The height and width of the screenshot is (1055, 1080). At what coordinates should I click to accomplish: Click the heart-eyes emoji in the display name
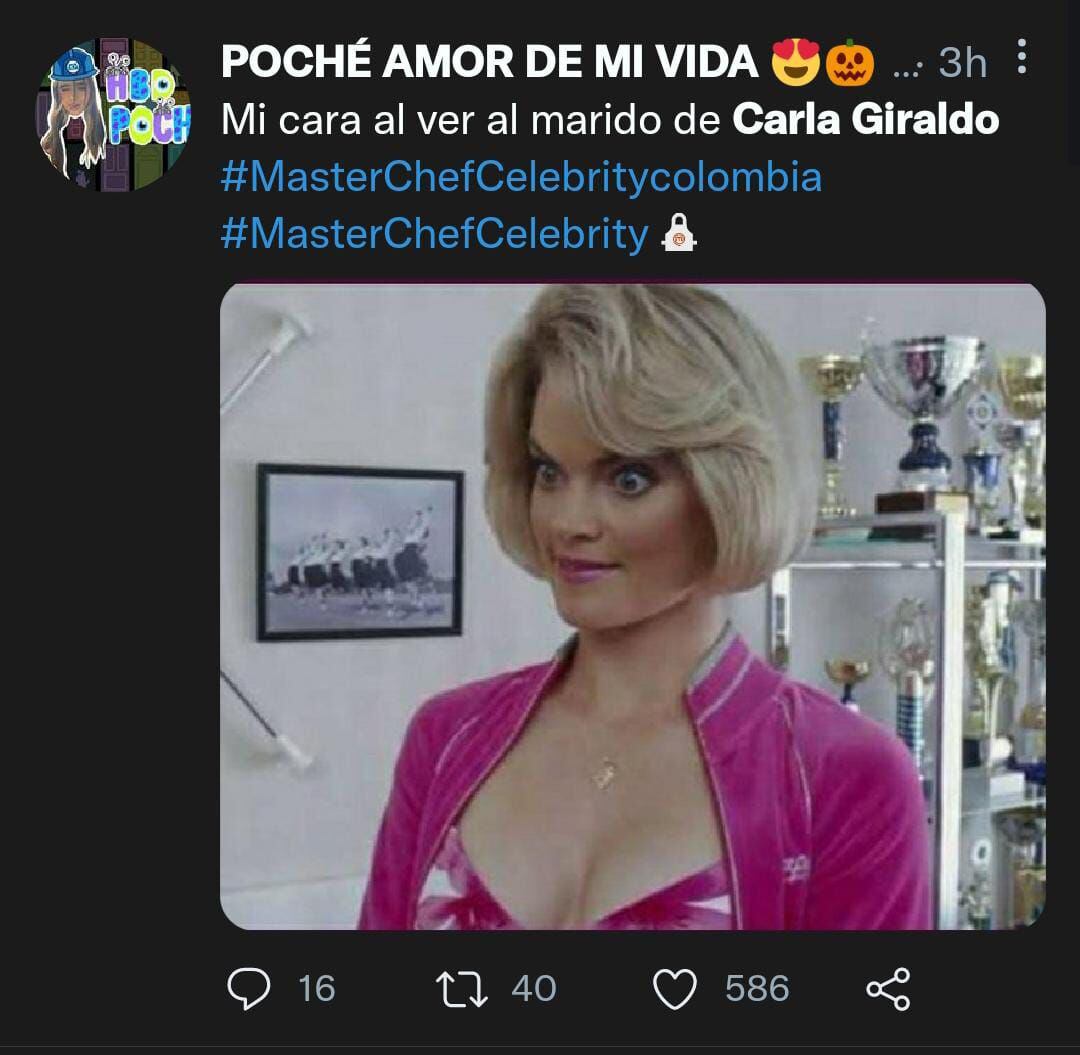click(x=795, y=64)
